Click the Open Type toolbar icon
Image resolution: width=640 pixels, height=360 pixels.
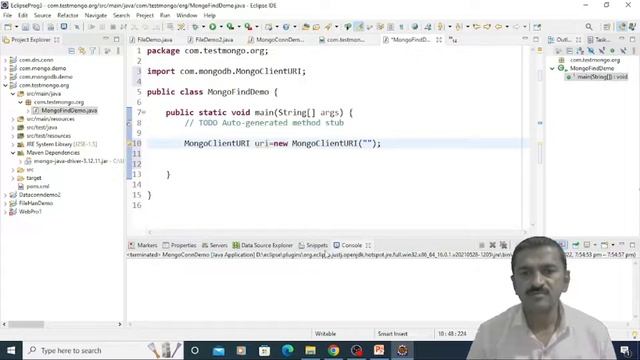[305, 27]
